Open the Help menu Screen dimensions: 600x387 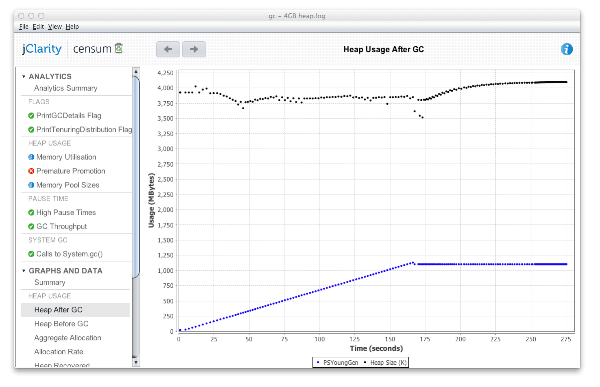point(72,26)
